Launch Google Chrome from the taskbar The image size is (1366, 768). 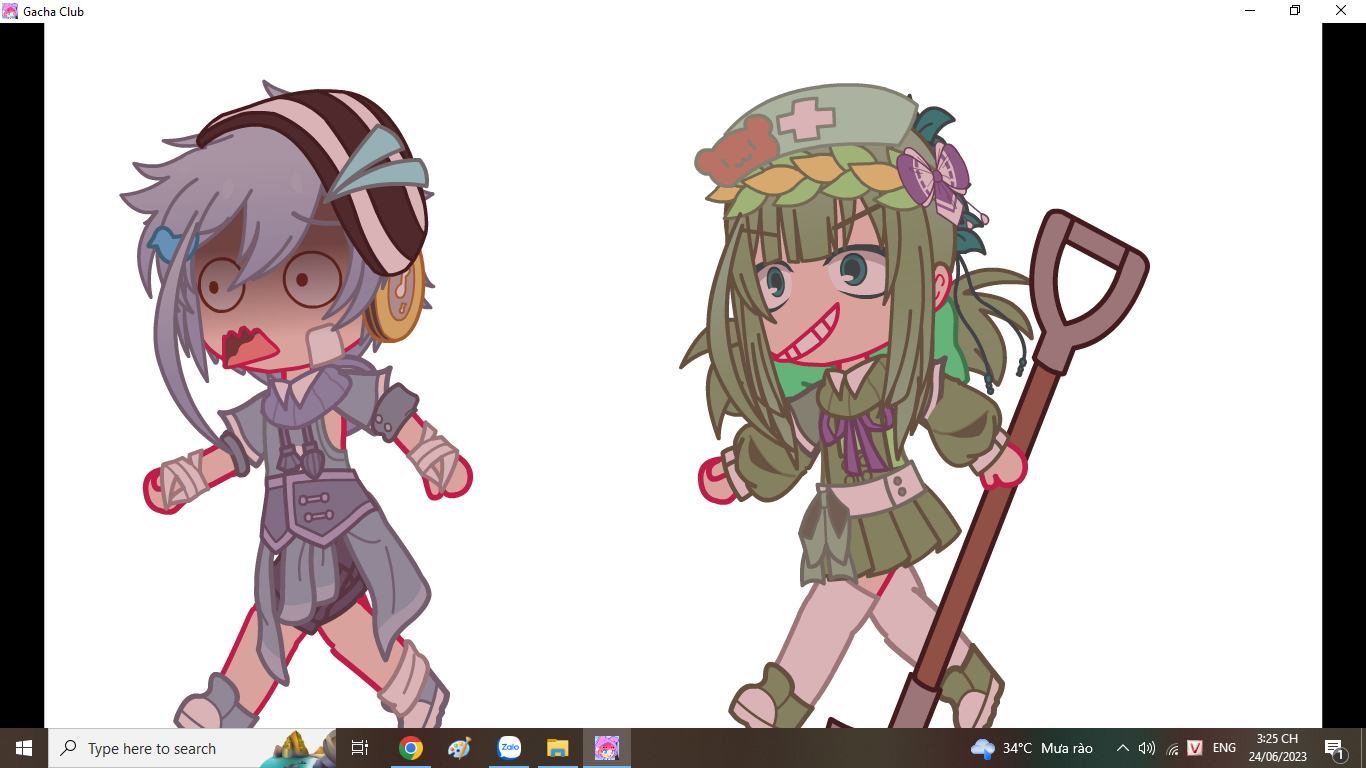point(410,748)
